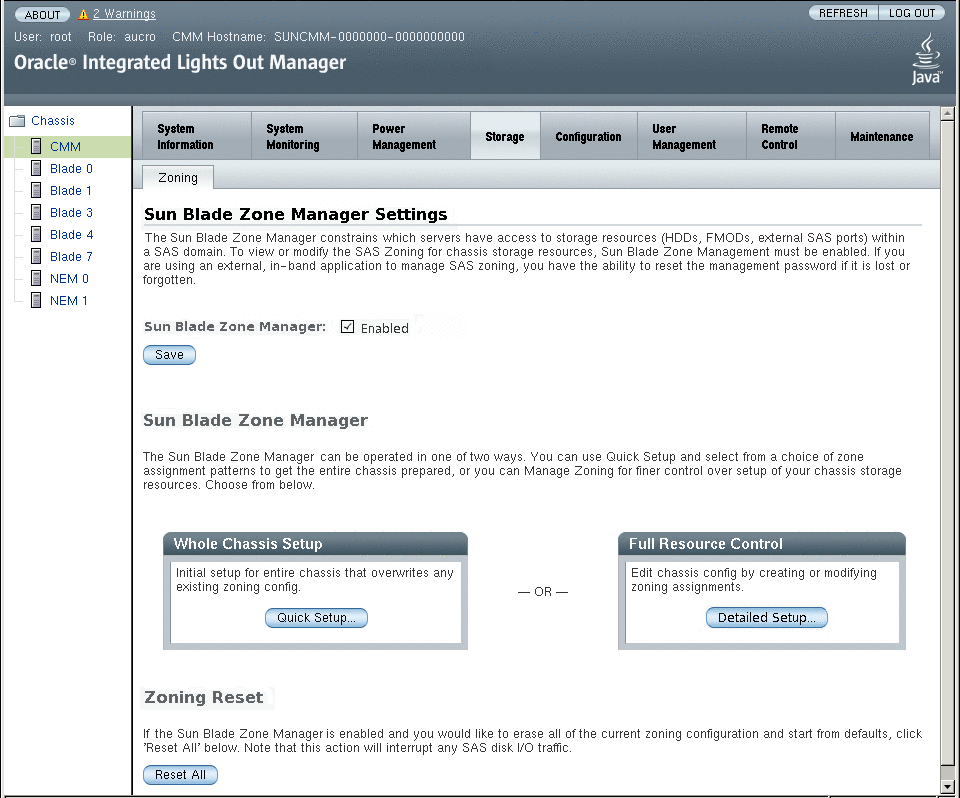Click the NEM 1 module icon
The image size is (960, 798).
click(x=36, y=301)
